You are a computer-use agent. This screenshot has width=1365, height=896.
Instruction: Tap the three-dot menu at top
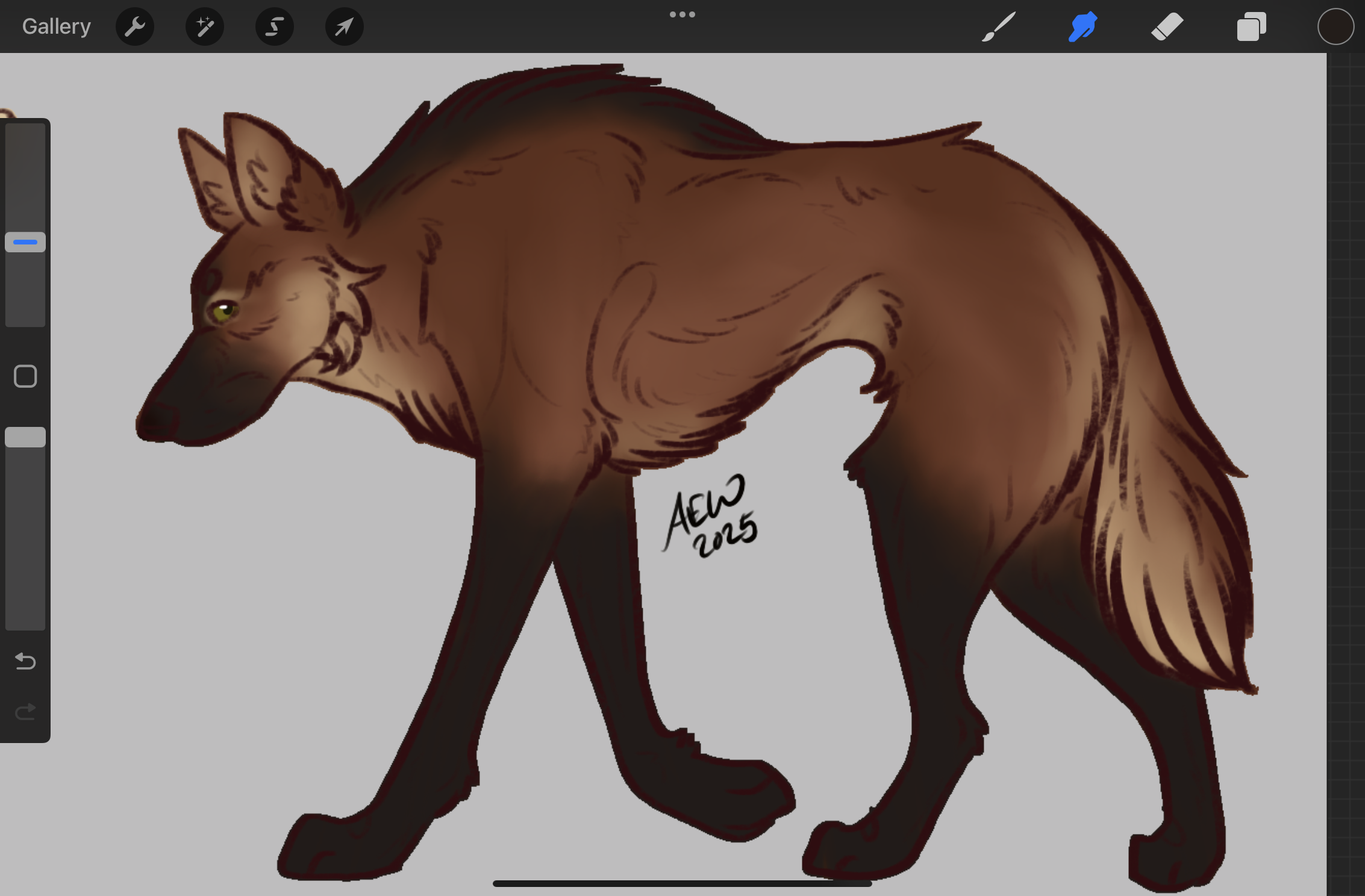coord(682,14)
